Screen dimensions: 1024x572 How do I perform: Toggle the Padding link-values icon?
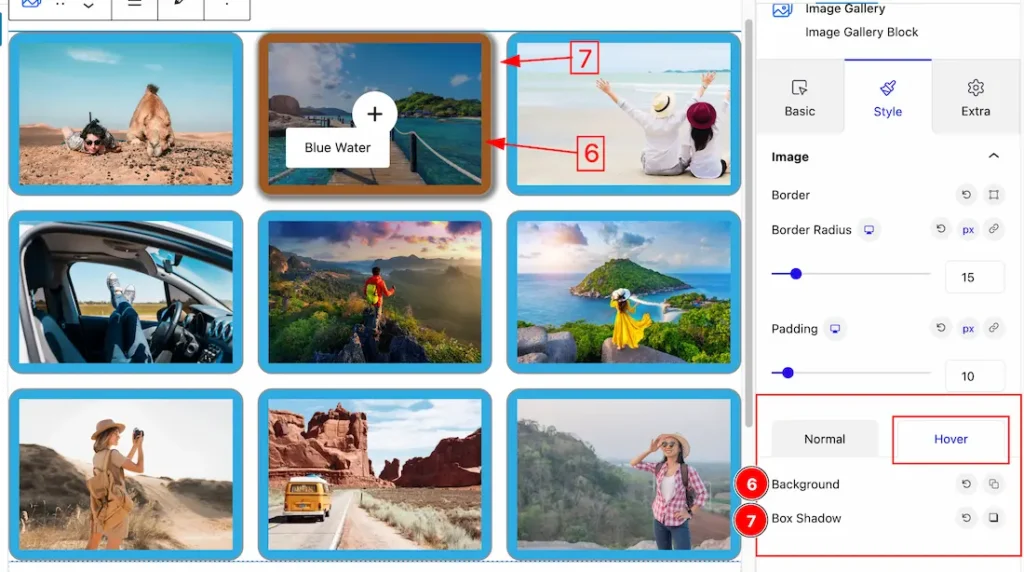[x=993, y=328]
